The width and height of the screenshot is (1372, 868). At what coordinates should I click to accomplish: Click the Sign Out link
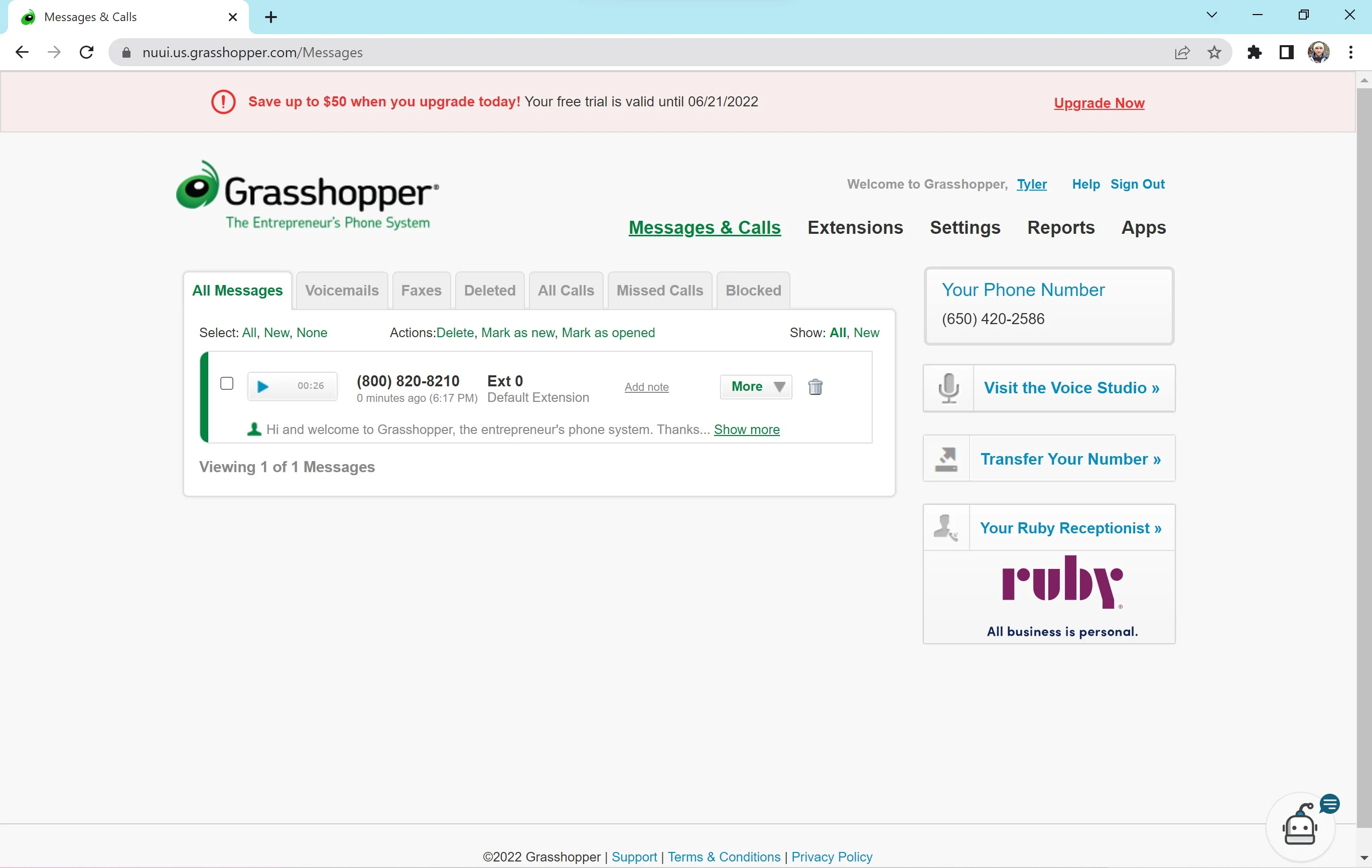pyautogui.click(x=1138, y=184)
